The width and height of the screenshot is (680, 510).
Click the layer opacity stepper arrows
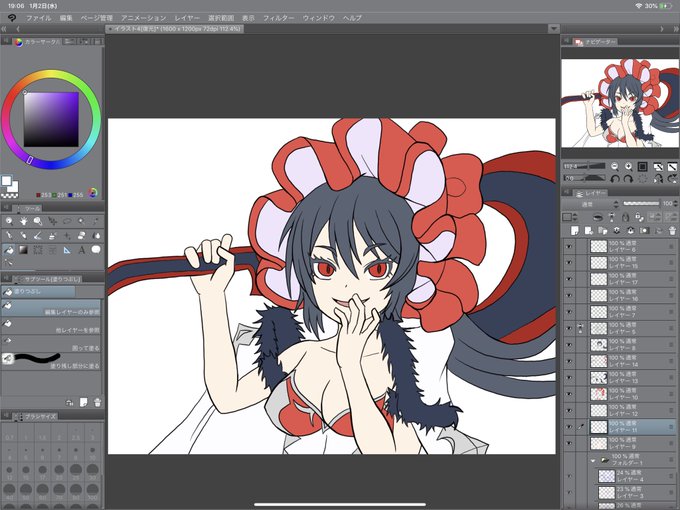675,203
